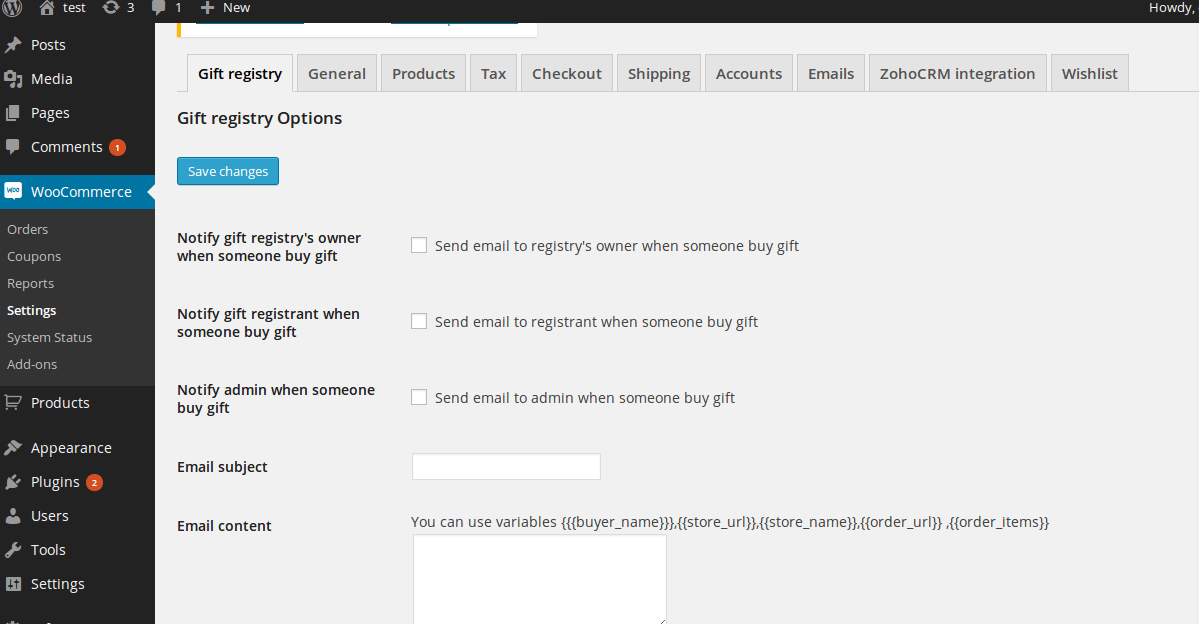Check send email to registrant option
1199x624 pixels.
(x=419, y=321)
